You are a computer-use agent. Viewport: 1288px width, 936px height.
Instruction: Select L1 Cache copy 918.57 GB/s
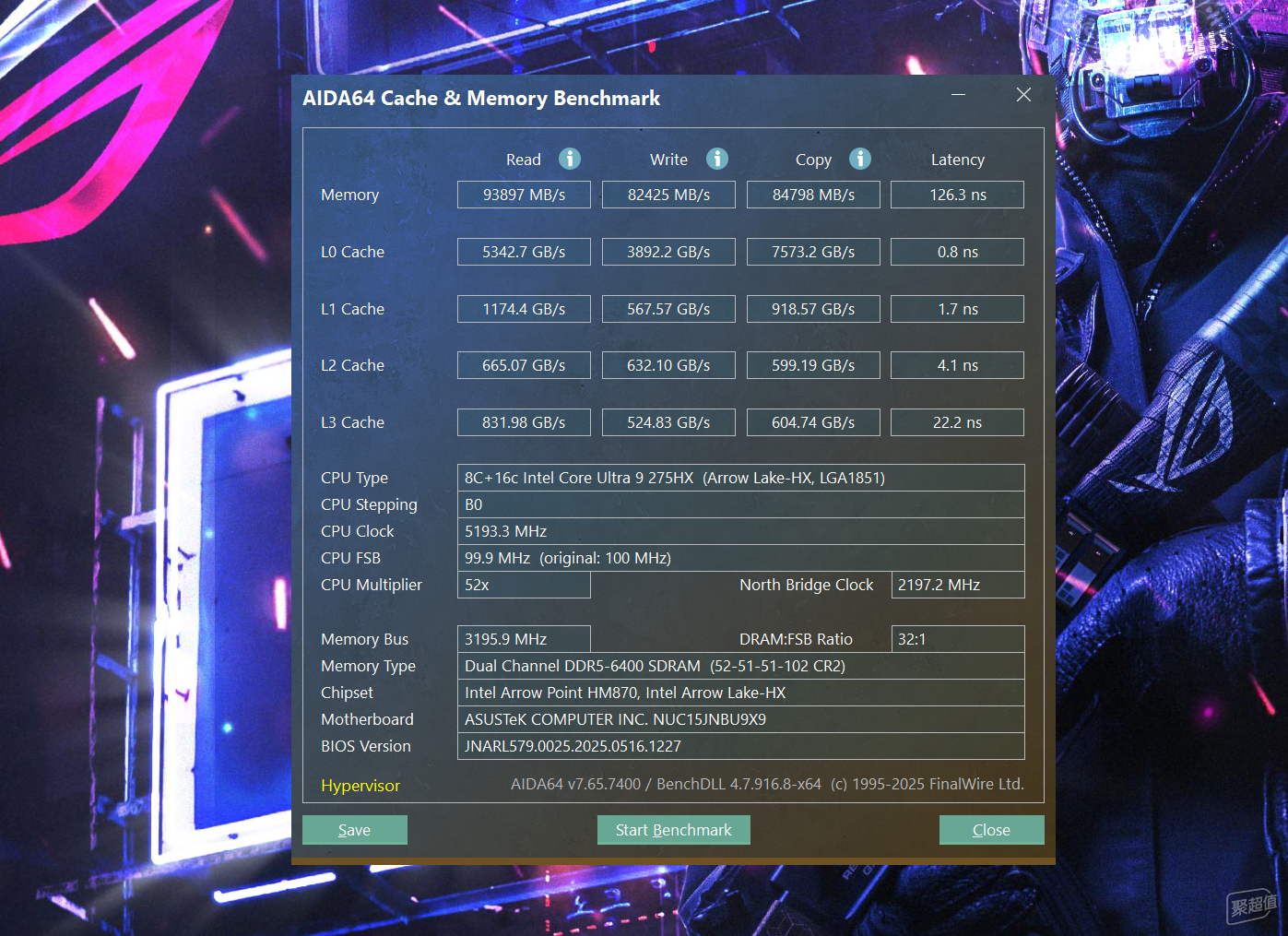tap(813, 309)
